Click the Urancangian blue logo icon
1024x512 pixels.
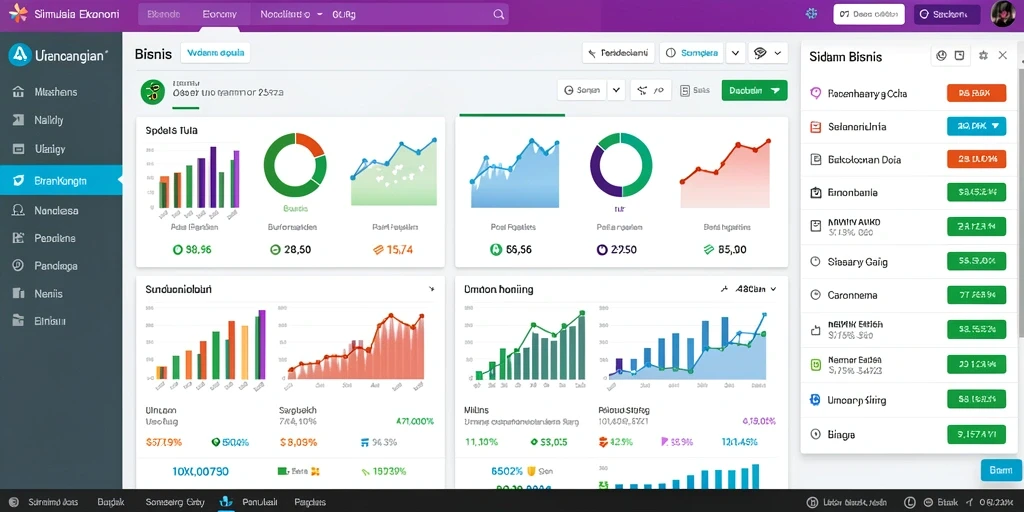(20, 56)
